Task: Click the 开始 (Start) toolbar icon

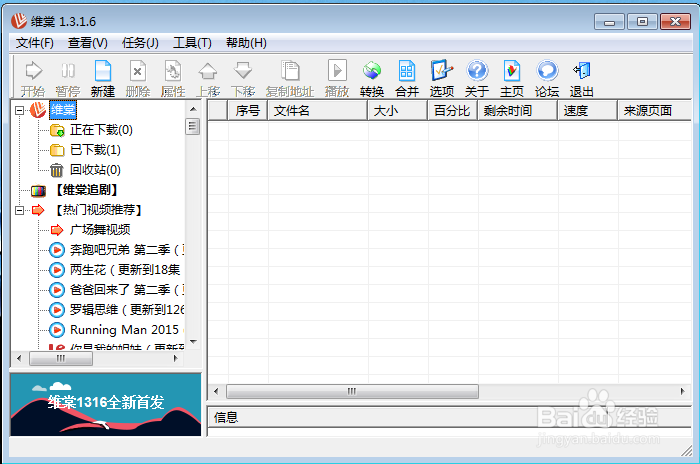Action: pyautogui.click(x=33, y=79)
